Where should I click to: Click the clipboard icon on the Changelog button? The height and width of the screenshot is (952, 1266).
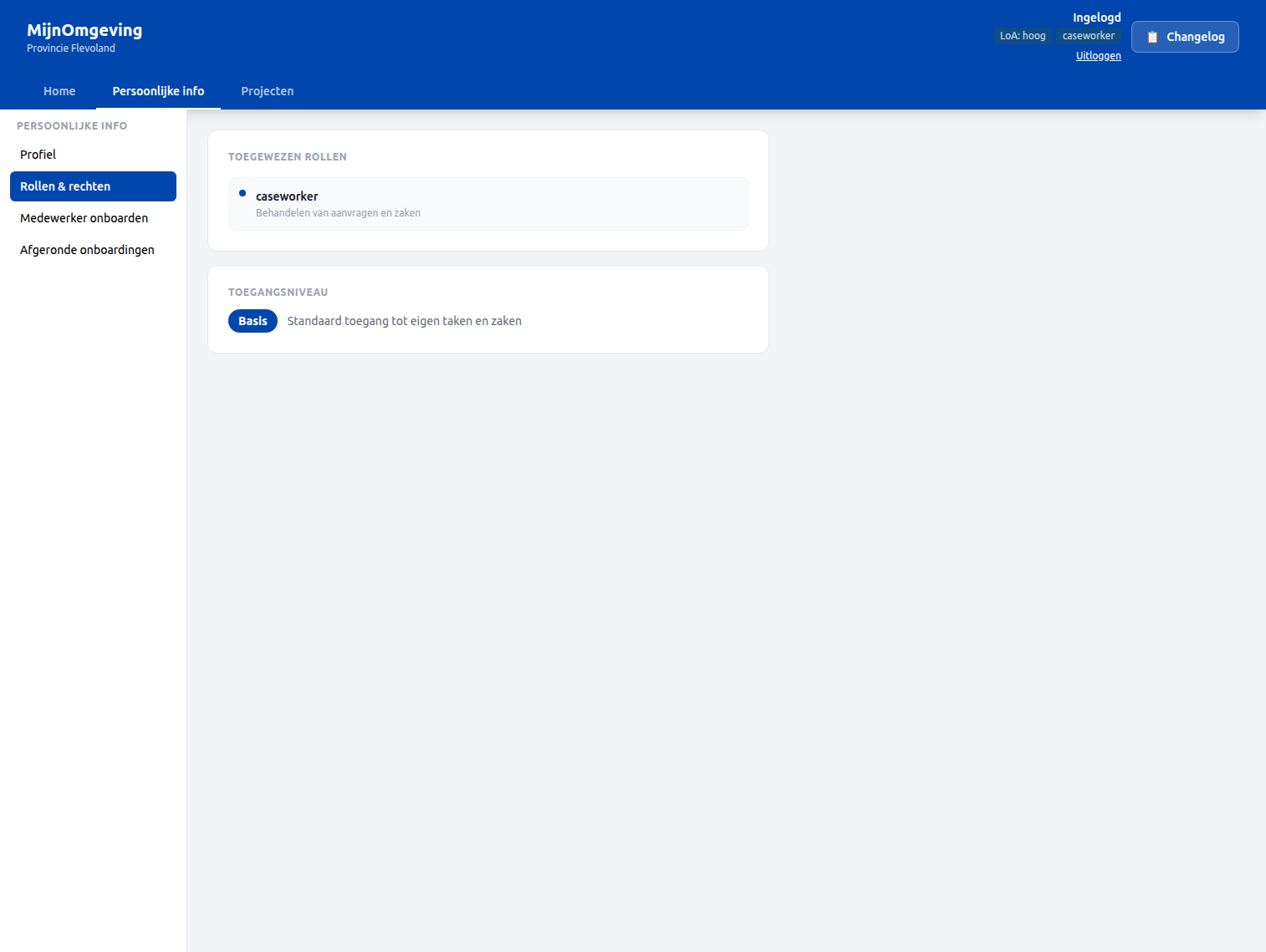tap(1155, 36)
